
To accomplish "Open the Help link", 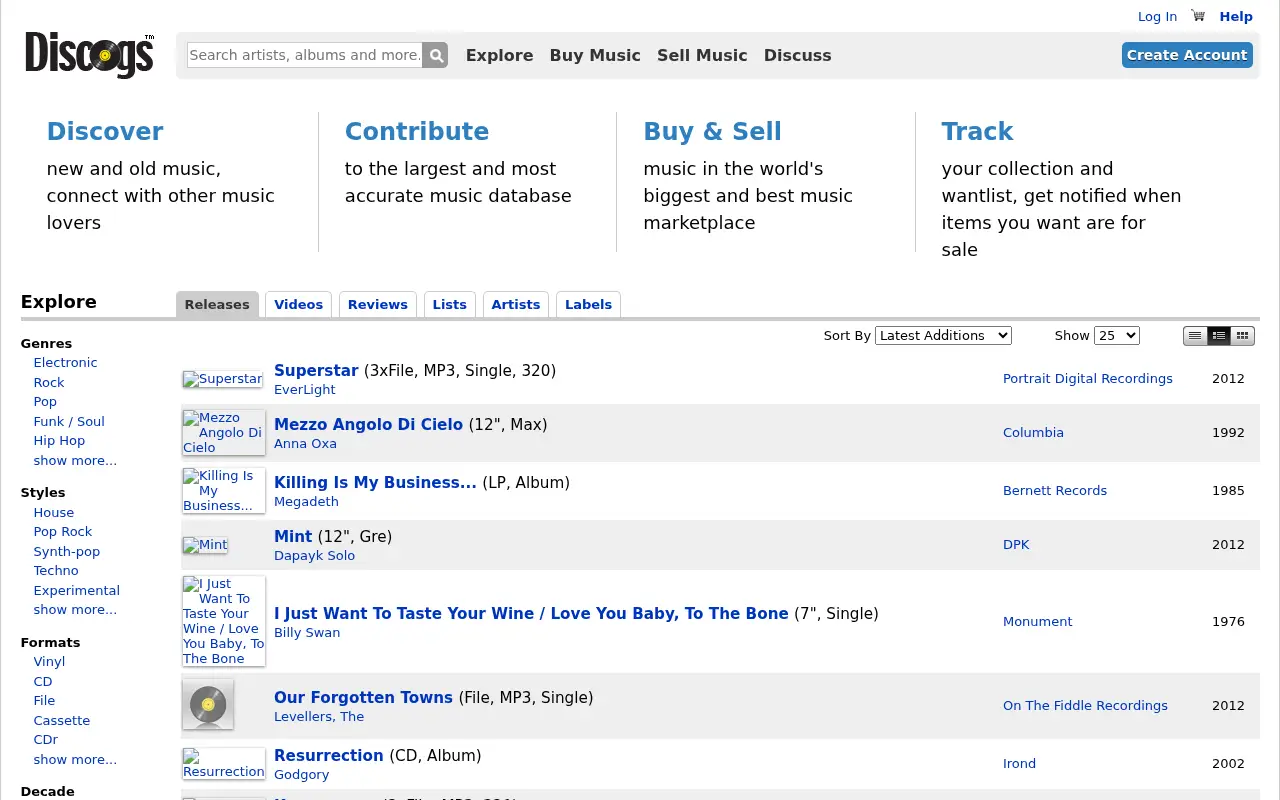I will [1236, 17].
